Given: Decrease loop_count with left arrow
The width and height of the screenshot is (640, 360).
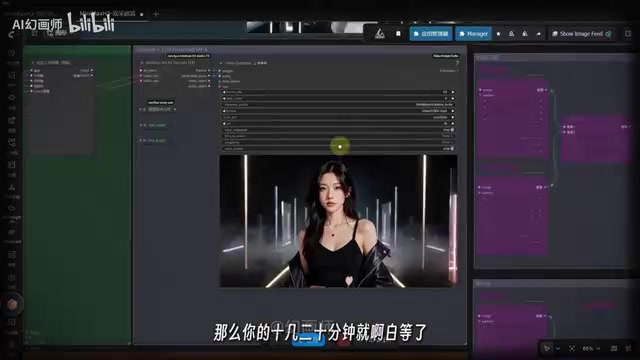Looking at the screenshot, I should coord(224,98).
